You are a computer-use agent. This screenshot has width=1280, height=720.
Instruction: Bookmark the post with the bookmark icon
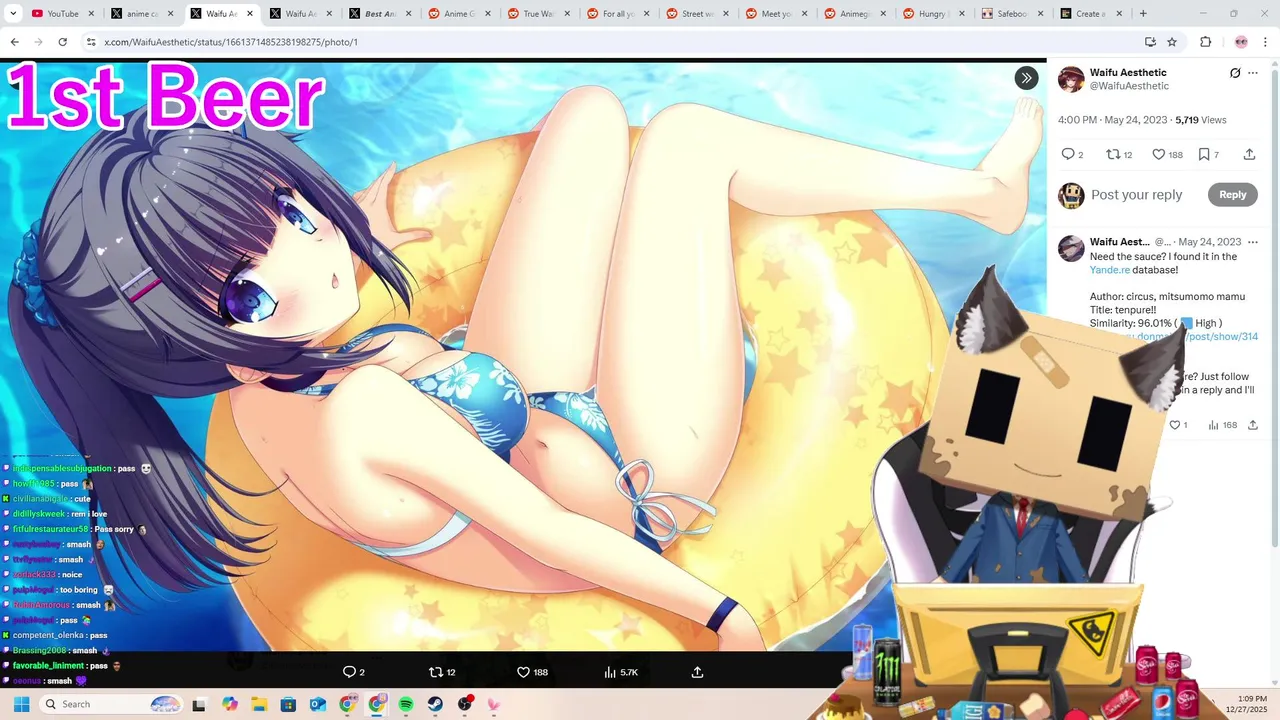pyautogui.click(x=1204, y=154)
